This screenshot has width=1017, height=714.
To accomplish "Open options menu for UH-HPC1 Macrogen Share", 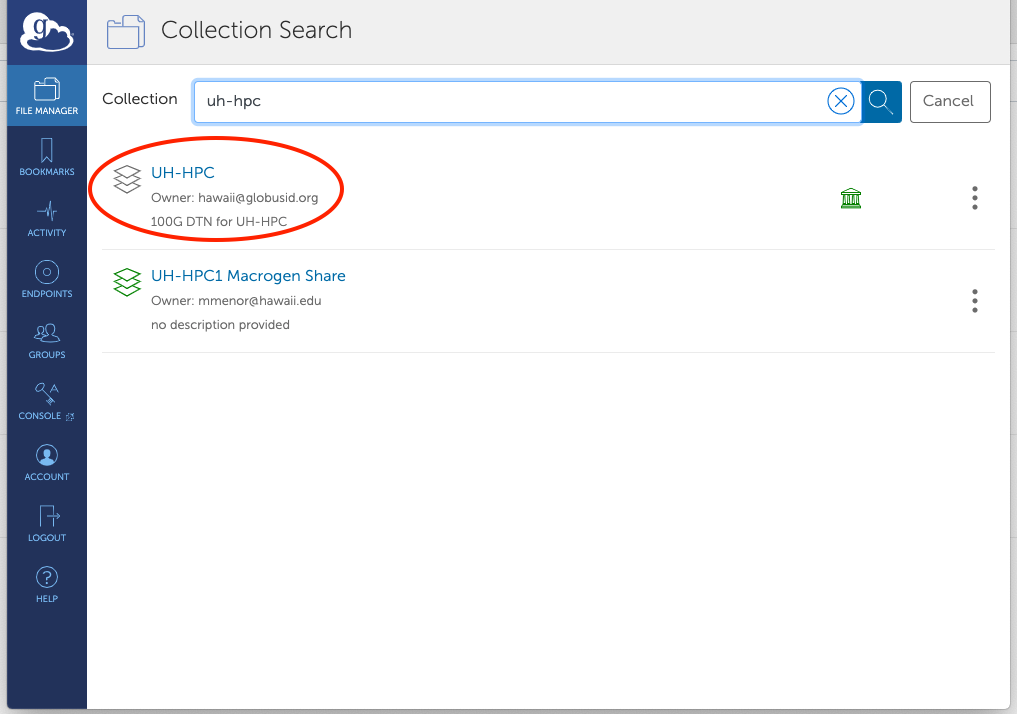I will tap(974, 301).
